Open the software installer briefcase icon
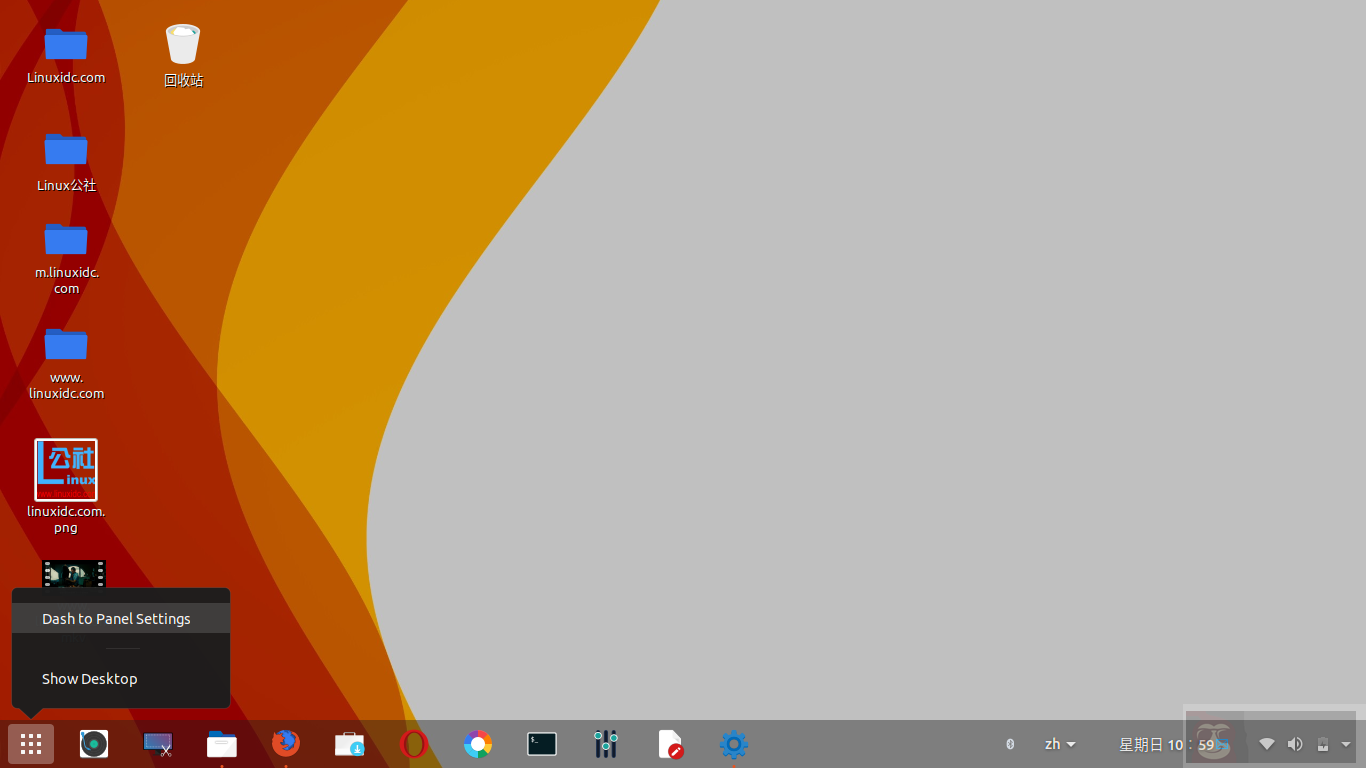1366x768 pixels. [x=349, y=744]
